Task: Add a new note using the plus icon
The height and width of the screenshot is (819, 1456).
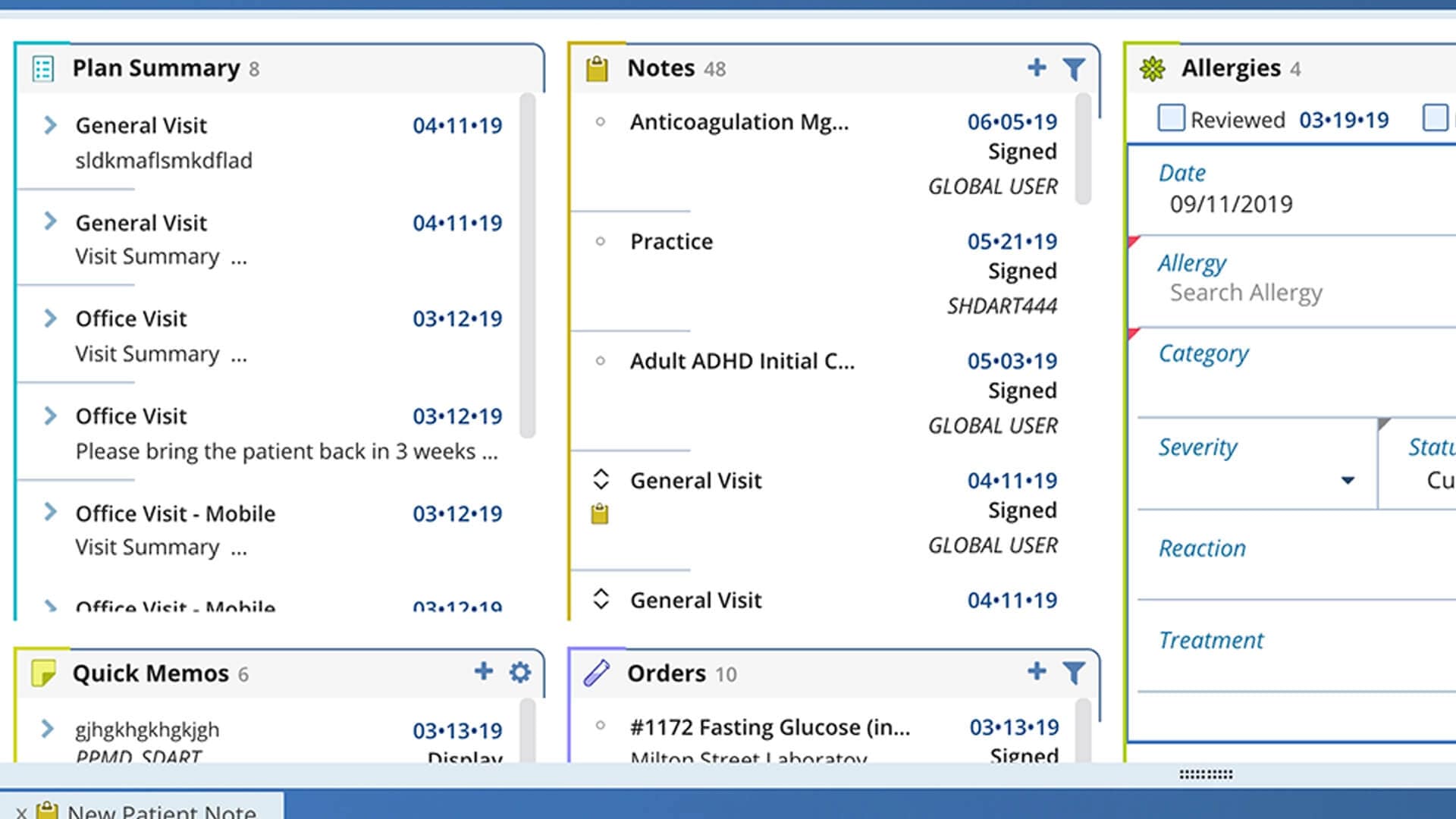Action: (x=1036, y=67)
